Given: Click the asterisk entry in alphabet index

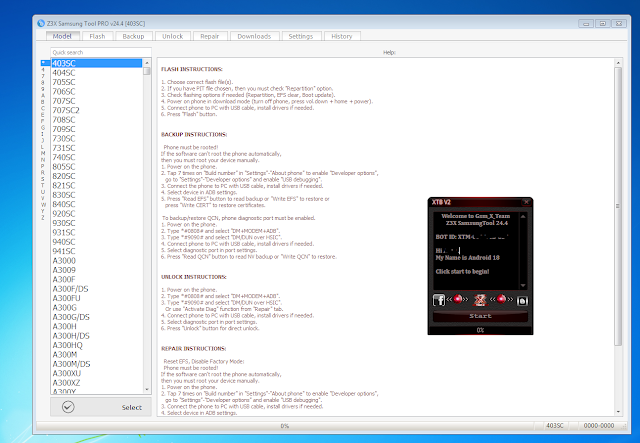Looking at the screenshot, I should tap(43, 62).
